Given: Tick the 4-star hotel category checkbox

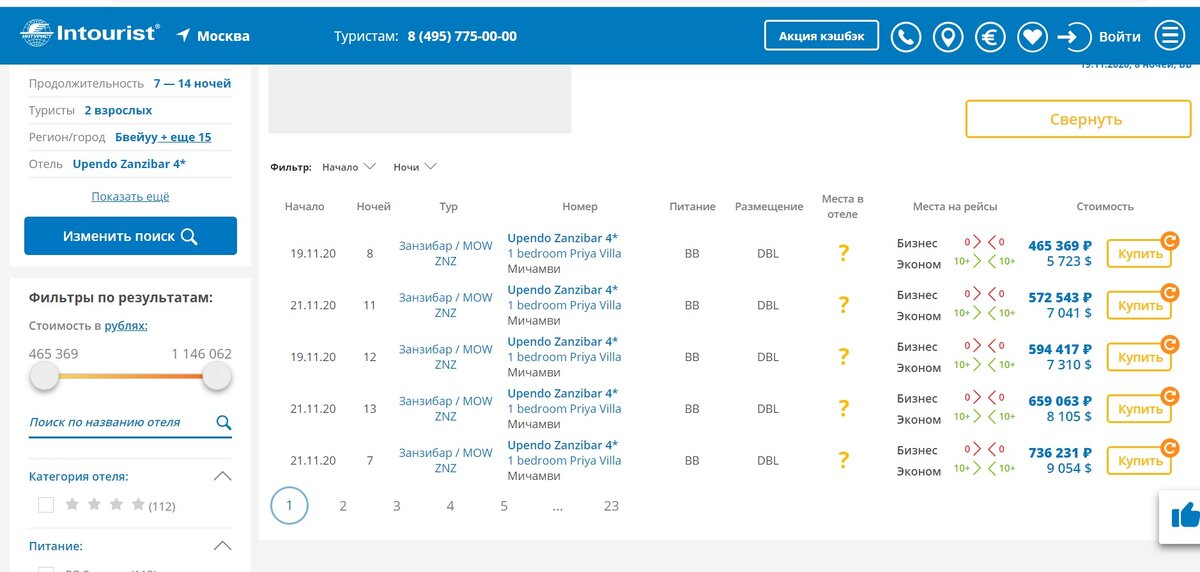Looking at the screenshot, I should tap(46, 505).
